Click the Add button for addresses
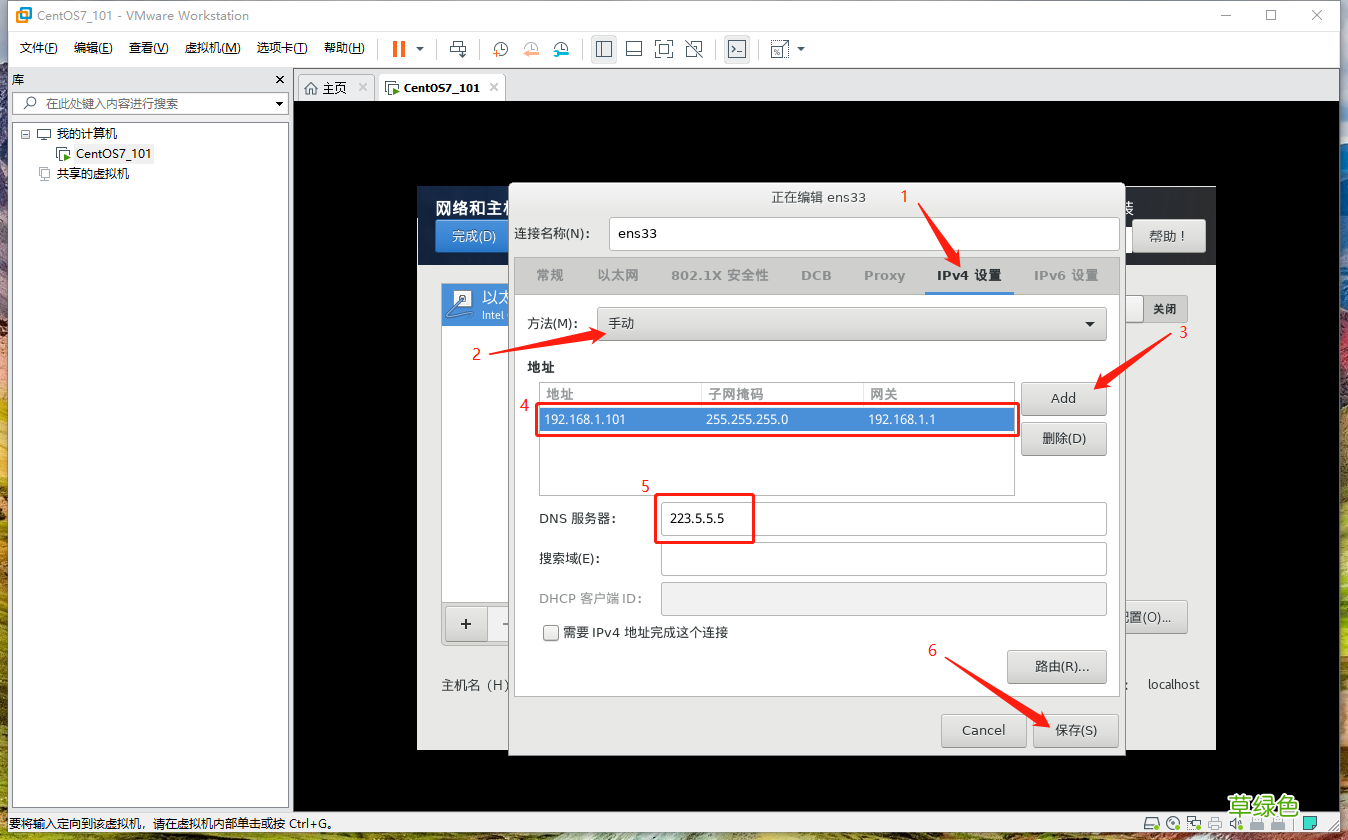Image resolution: width=1348 pixels, height=840 pixels. click(1063, 398)
